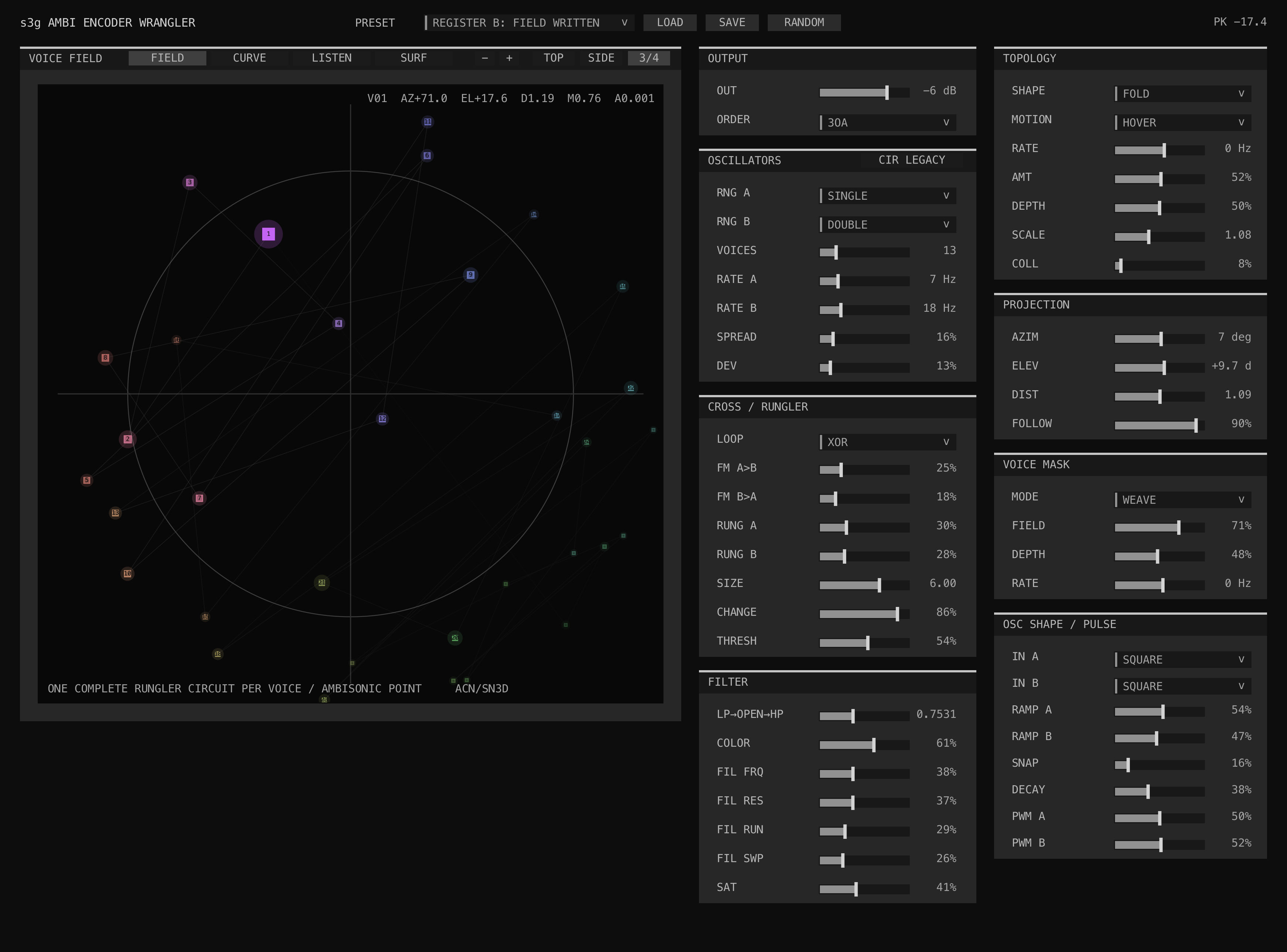
Task: Open the IN A SQUARE dropdown
Action: [x=1183, y=659]
